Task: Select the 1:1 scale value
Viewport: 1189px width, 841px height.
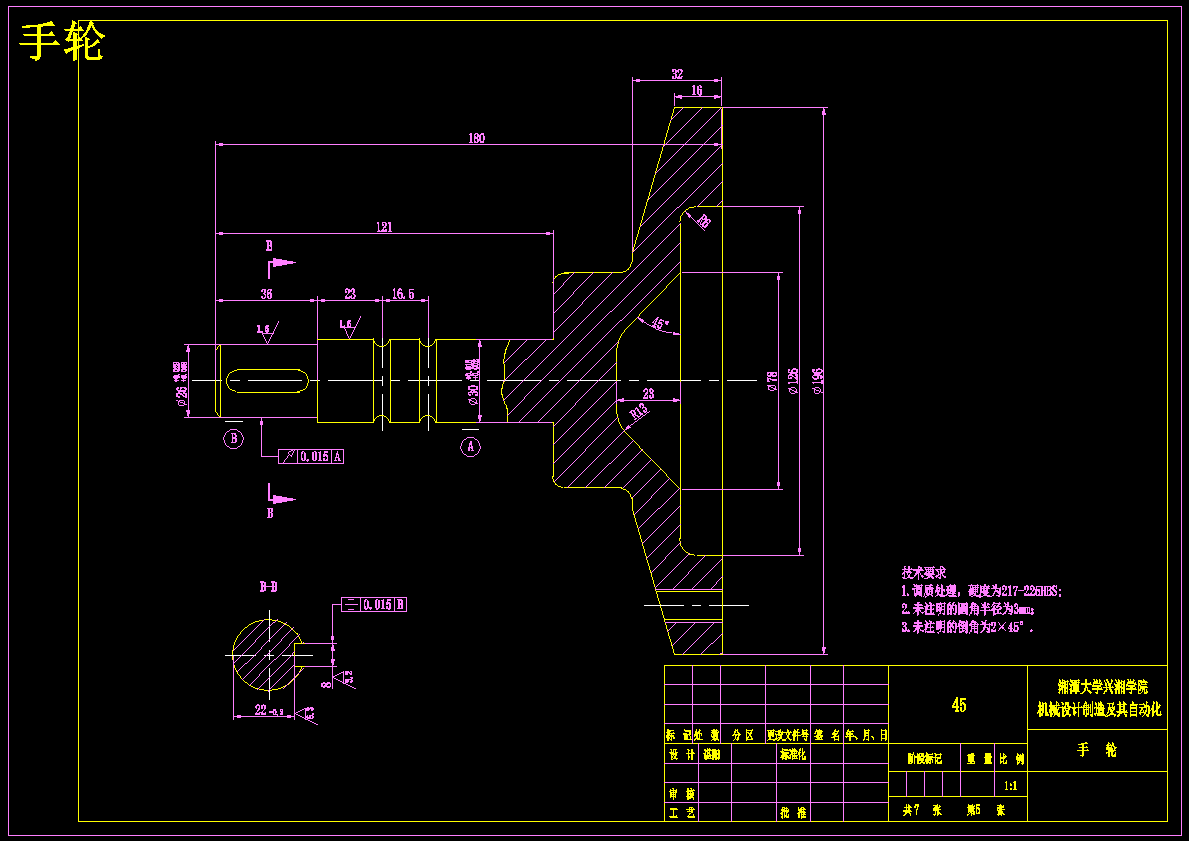Action: pyautogui.click(x=1011, y=786)
